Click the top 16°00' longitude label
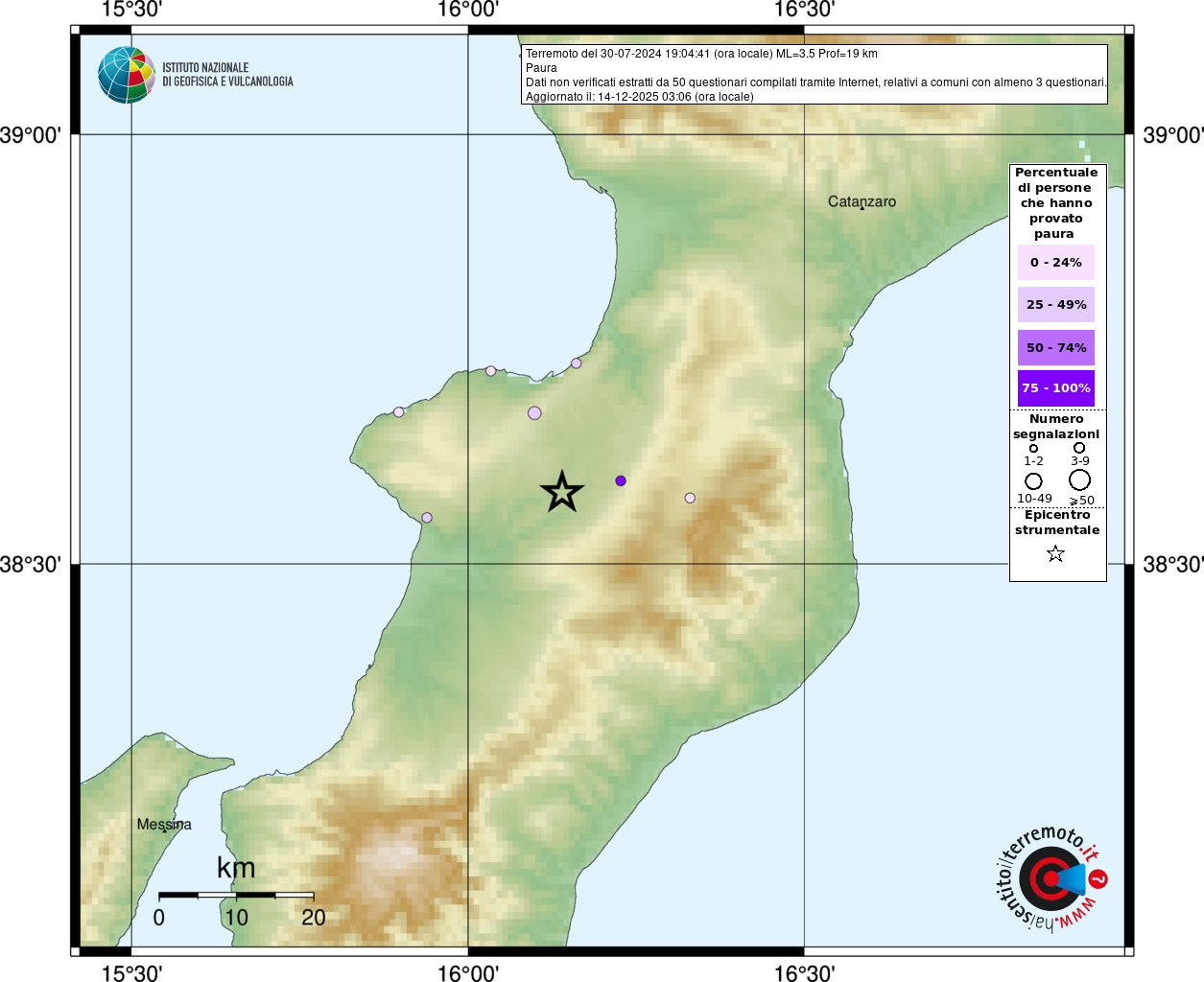 468,10
